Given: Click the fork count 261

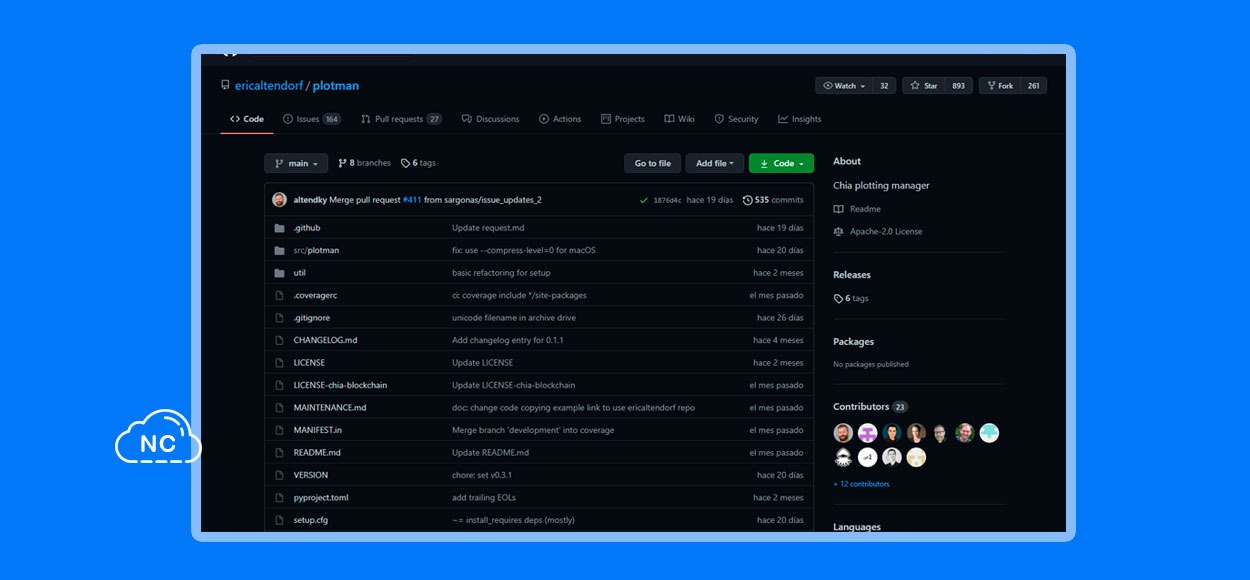Looking at the screenshot, I should coord(1033,86).
